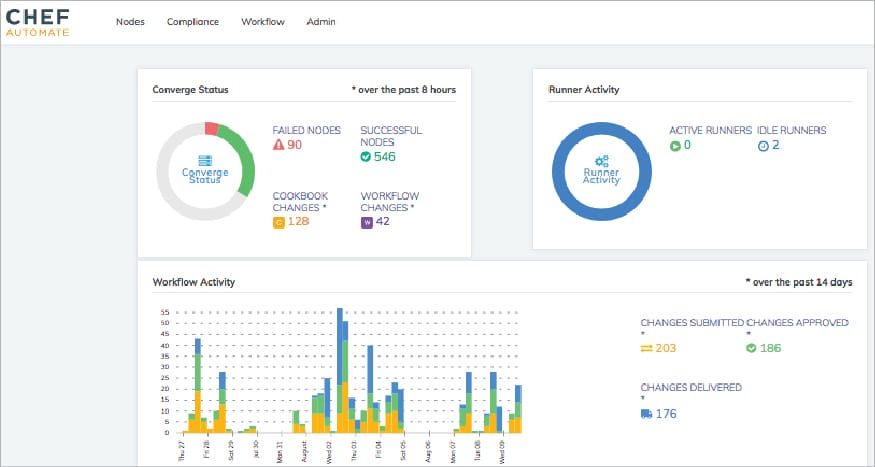The image size is (875, 467).
Task: Open the Compliance menu
Action: [193, 22]
